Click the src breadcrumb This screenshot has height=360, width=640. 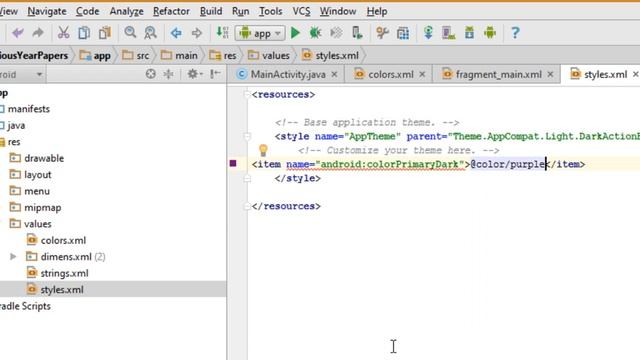pos(136,55)
